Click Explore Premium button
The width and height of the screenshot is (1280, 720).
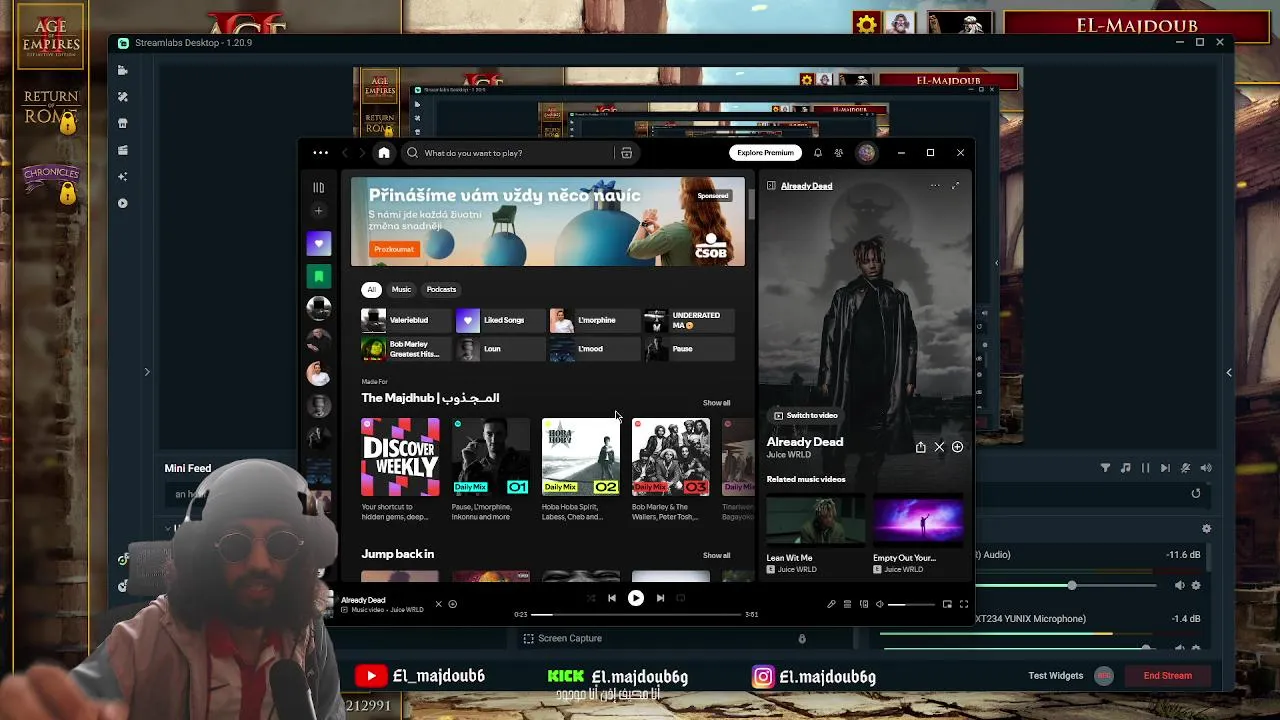765,153
